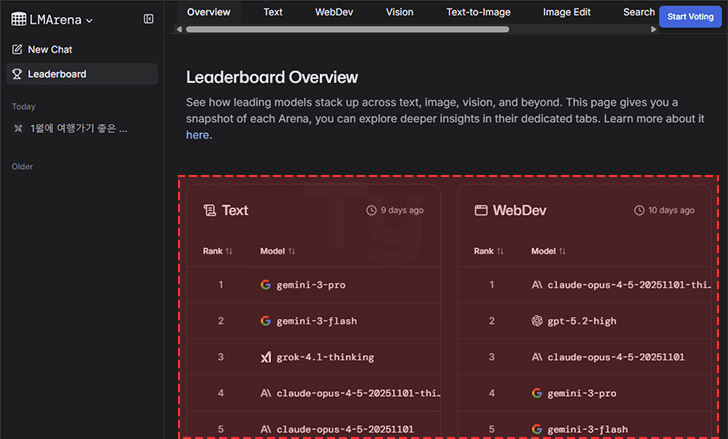Click Google icon for gemini-3-flash in Text card

pos(266,321)
